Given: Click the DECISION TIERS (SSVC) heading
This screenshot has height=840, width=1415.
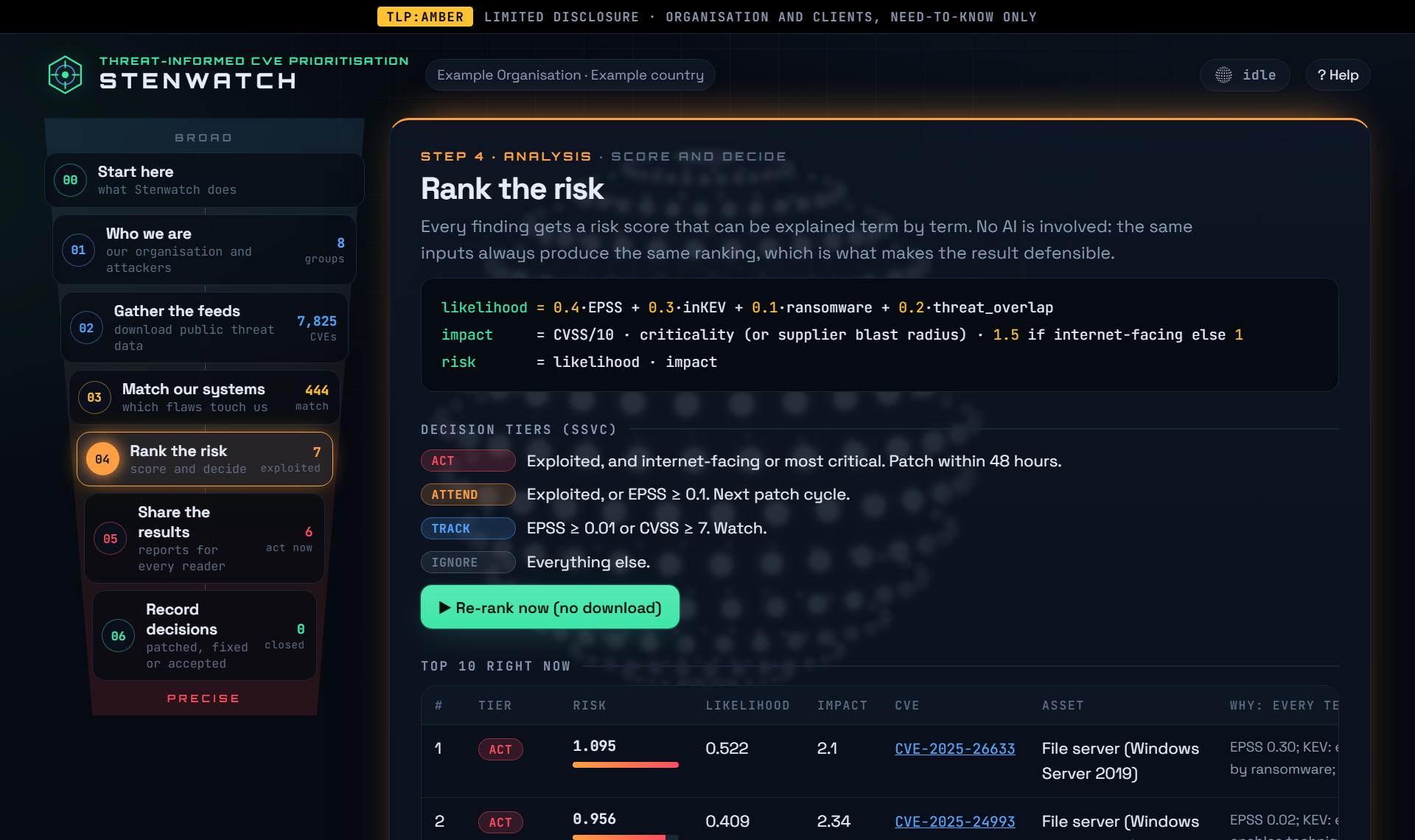Looking at the screenshot, I should [518, 429].
